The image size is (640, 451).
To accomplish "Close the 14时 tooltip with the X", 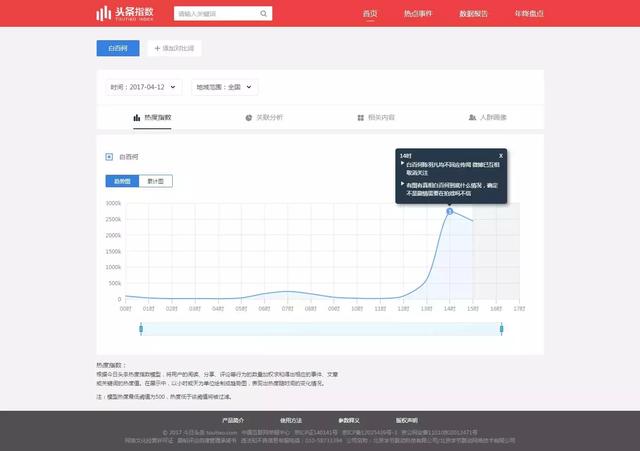I will click(x=501, y=156).
